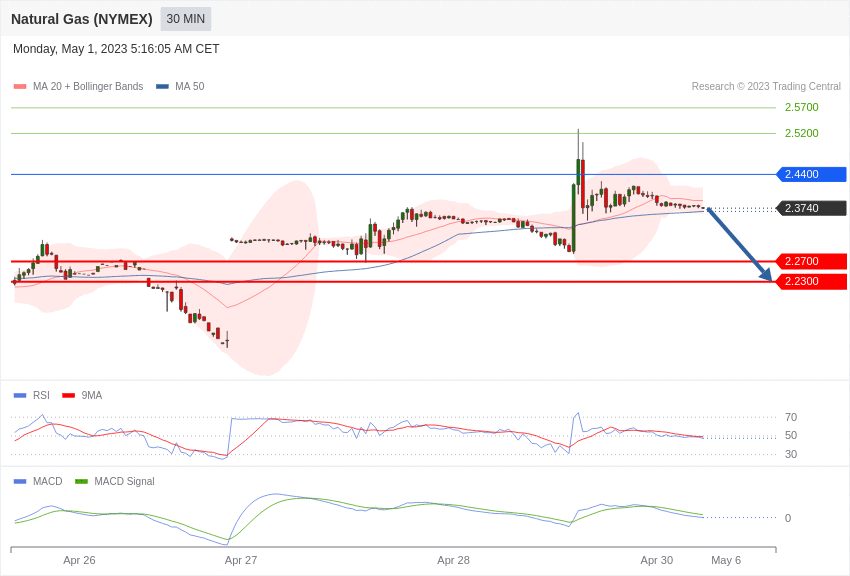Click the Apr 30 date axis label
Viewport: 850px width, 576px height.
coord(657,560)
